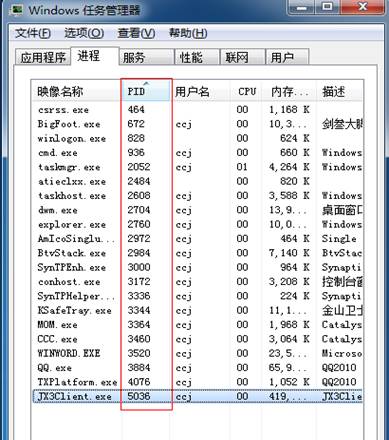Select the WINWORD.EXE process

point(197,353)
